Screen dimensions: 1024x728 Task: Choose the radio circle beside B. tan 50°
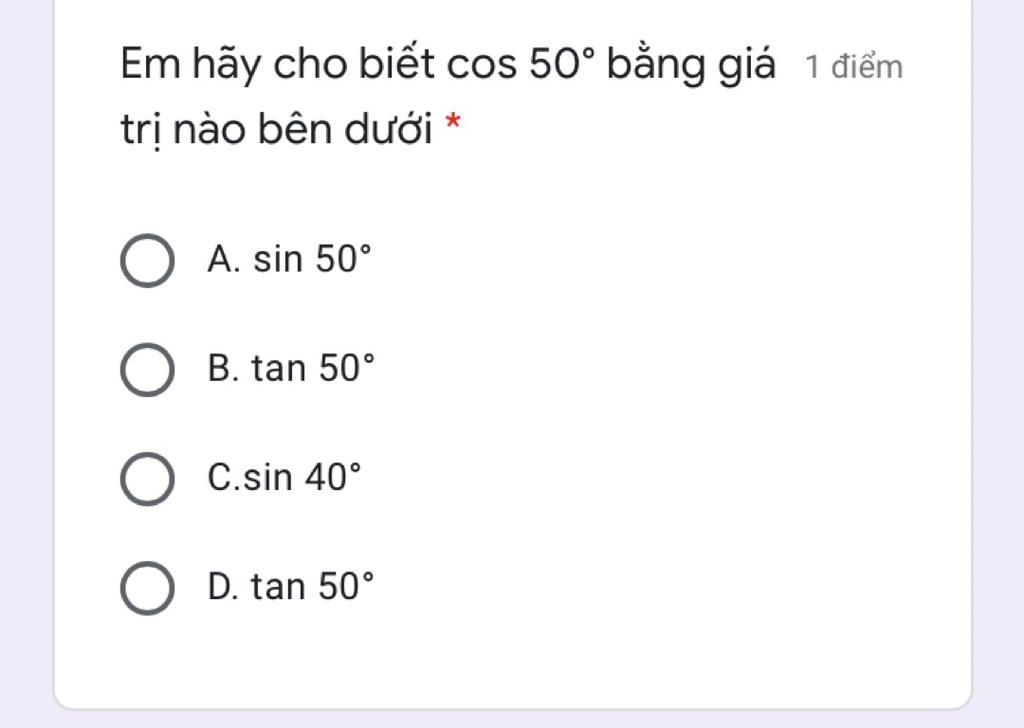coord(146,370)
